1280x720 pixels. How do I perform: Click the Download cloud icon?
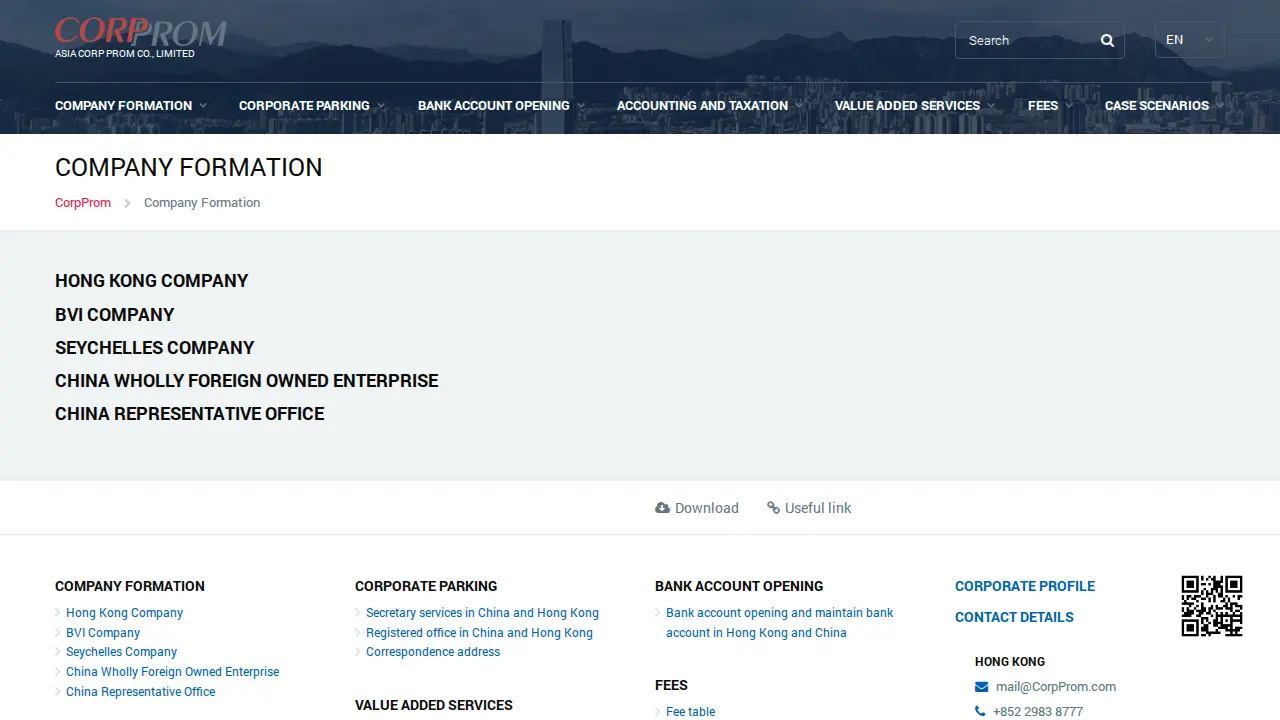pyautogui.click(x=662, y=508)
